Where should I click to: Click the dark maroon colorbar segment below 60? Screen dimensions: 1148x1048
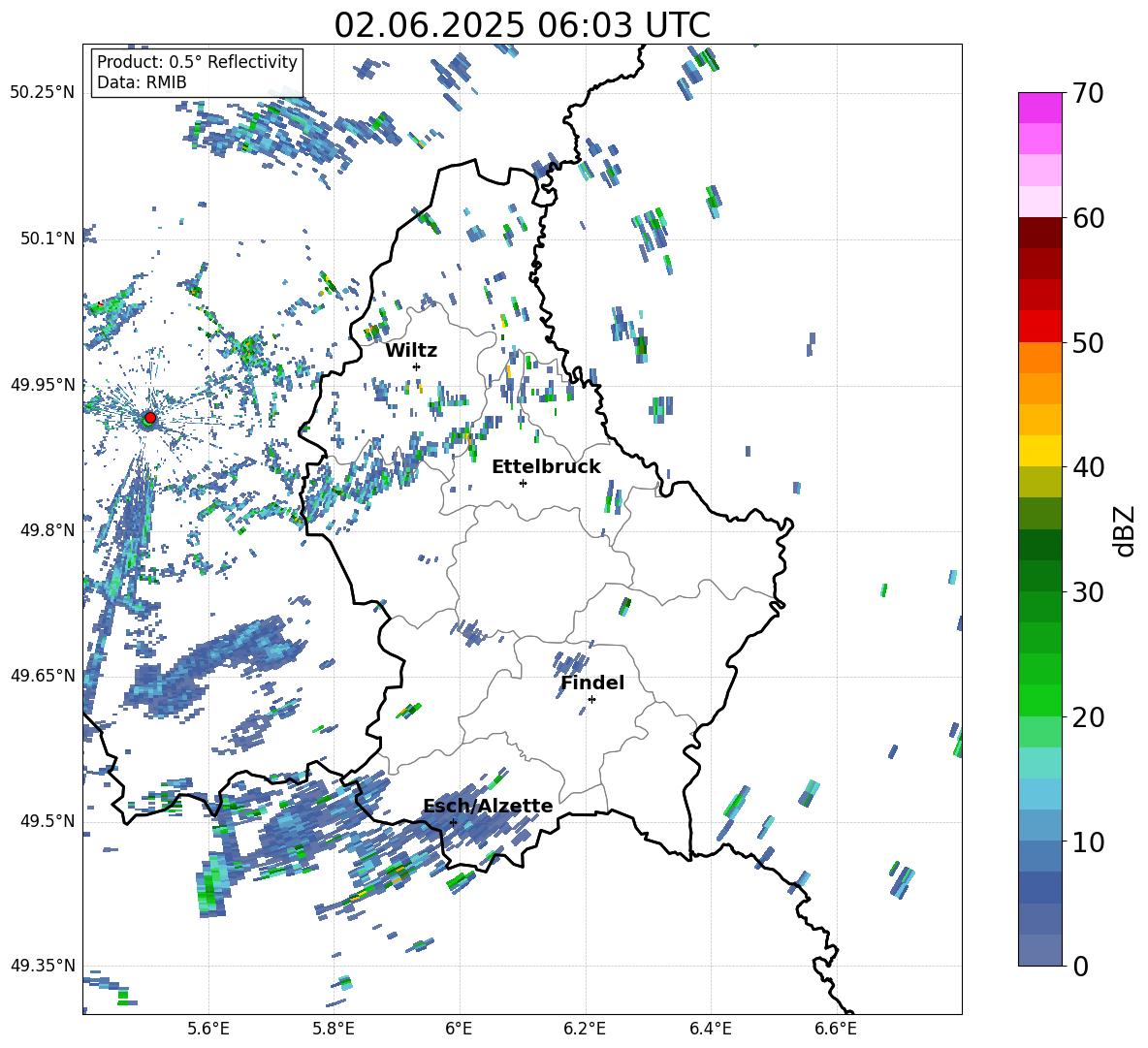1039,233
